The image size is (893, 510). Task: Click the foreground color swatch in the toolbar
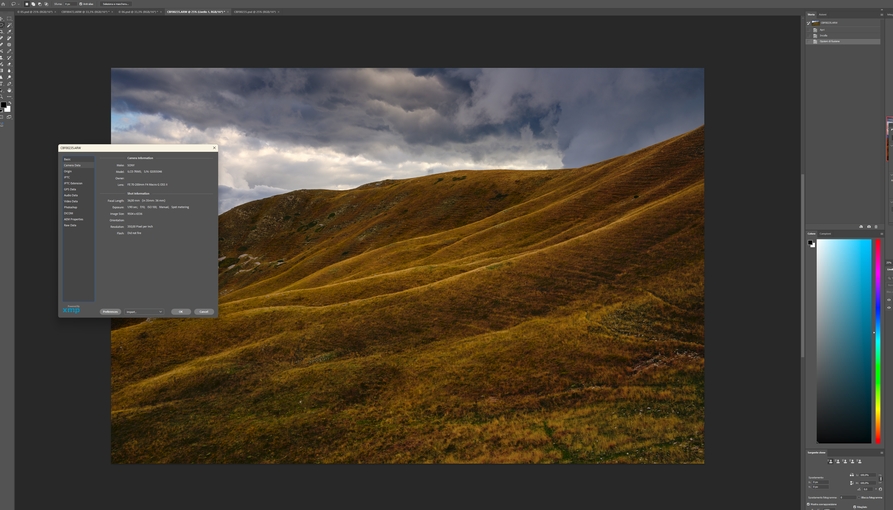[x=3, y=105]
